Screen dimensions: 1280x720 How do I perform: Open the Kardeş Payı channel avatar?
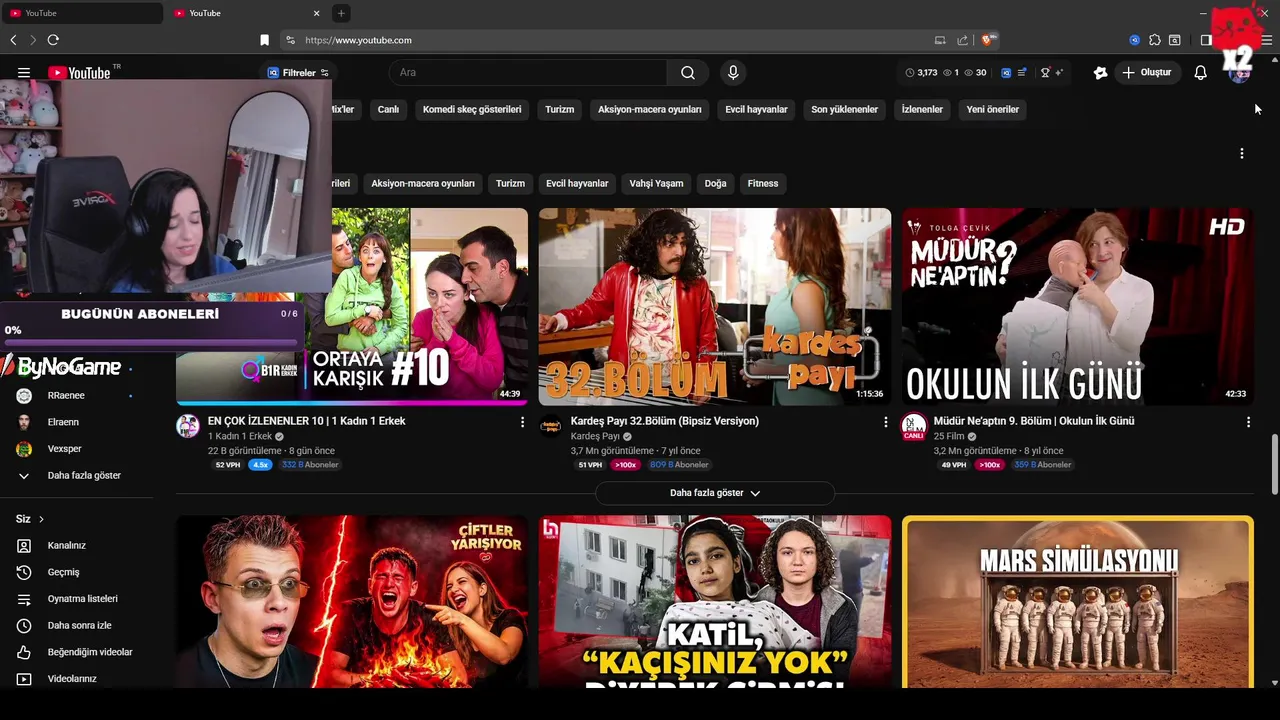pos(551,426)
